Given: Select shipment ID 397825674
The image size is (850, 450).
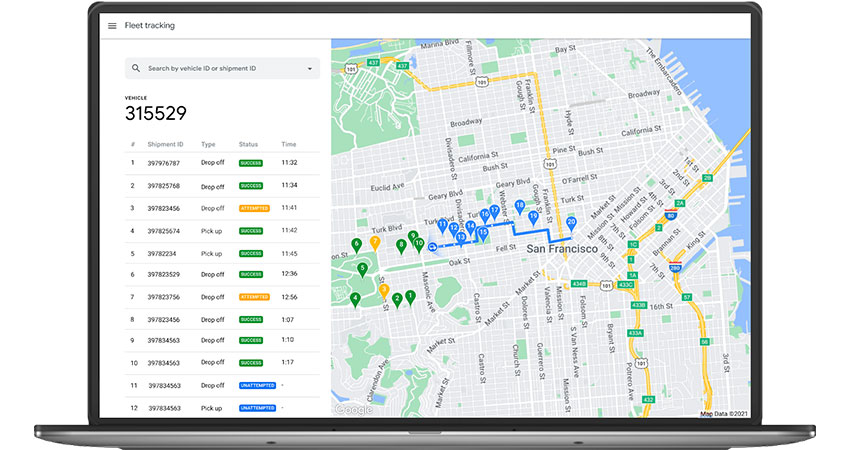Looking at the screenshot, I should 164,231.
